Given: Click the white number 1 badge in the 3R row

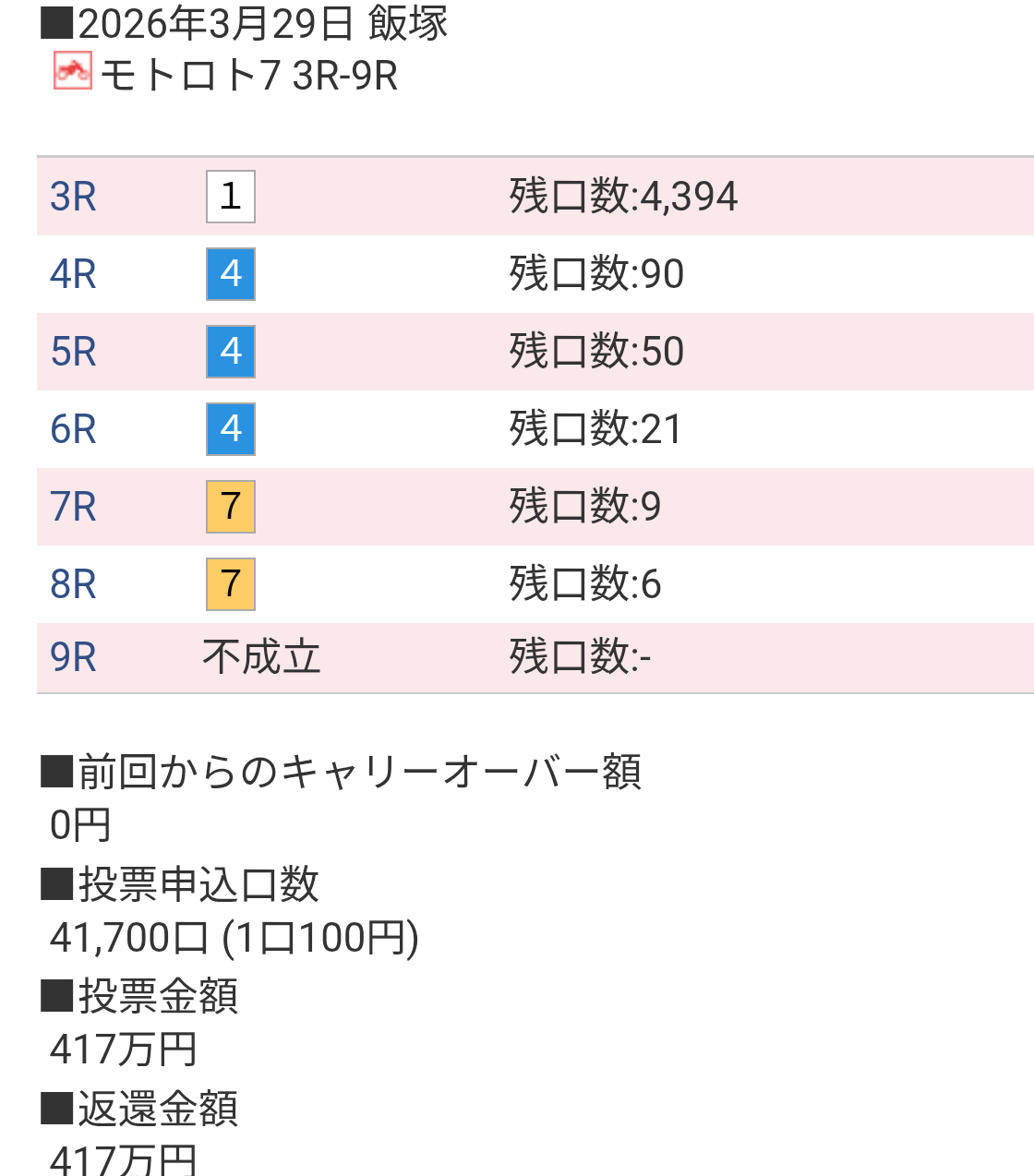Looking at the screenshot, I should click(x=231, y=197).
